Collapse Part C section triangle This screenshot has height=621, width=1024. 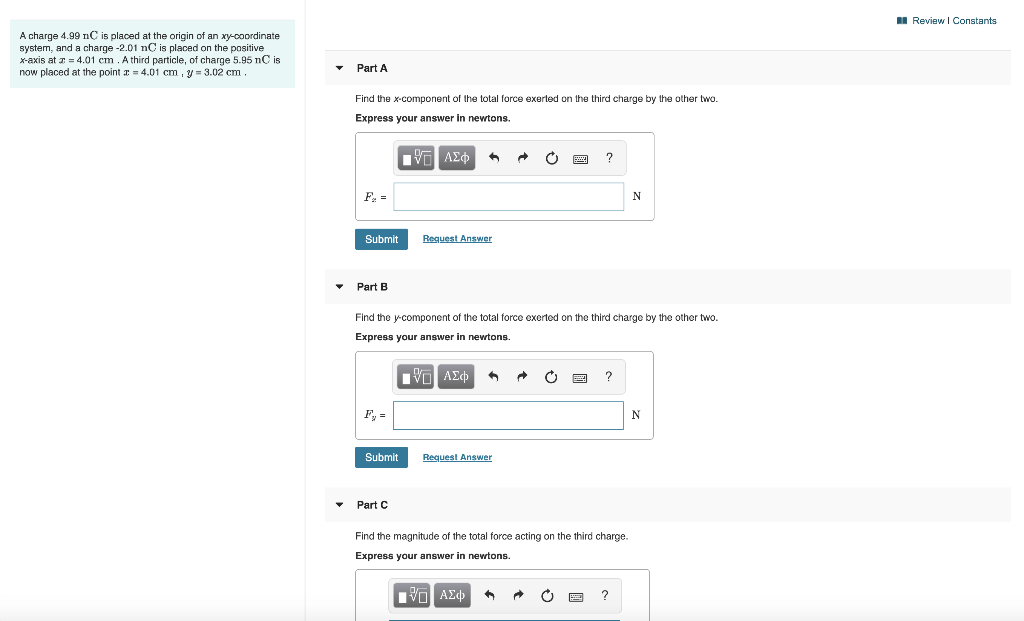pyautogui.click(x=340, y=505)
